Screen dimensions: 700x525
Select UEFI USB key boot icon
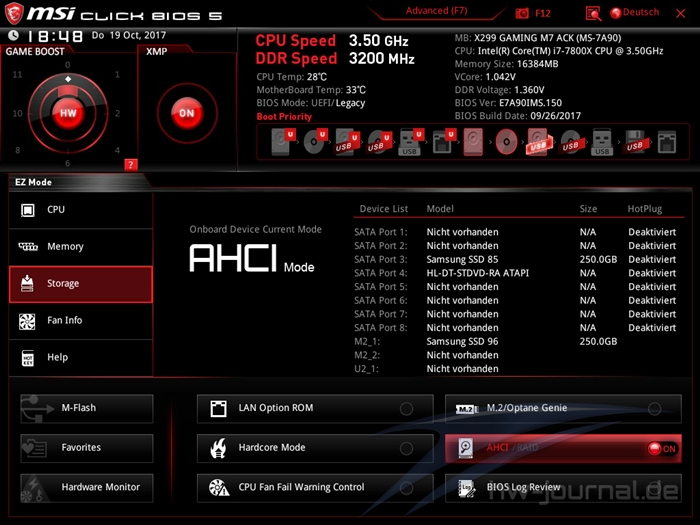click(411, 142)
